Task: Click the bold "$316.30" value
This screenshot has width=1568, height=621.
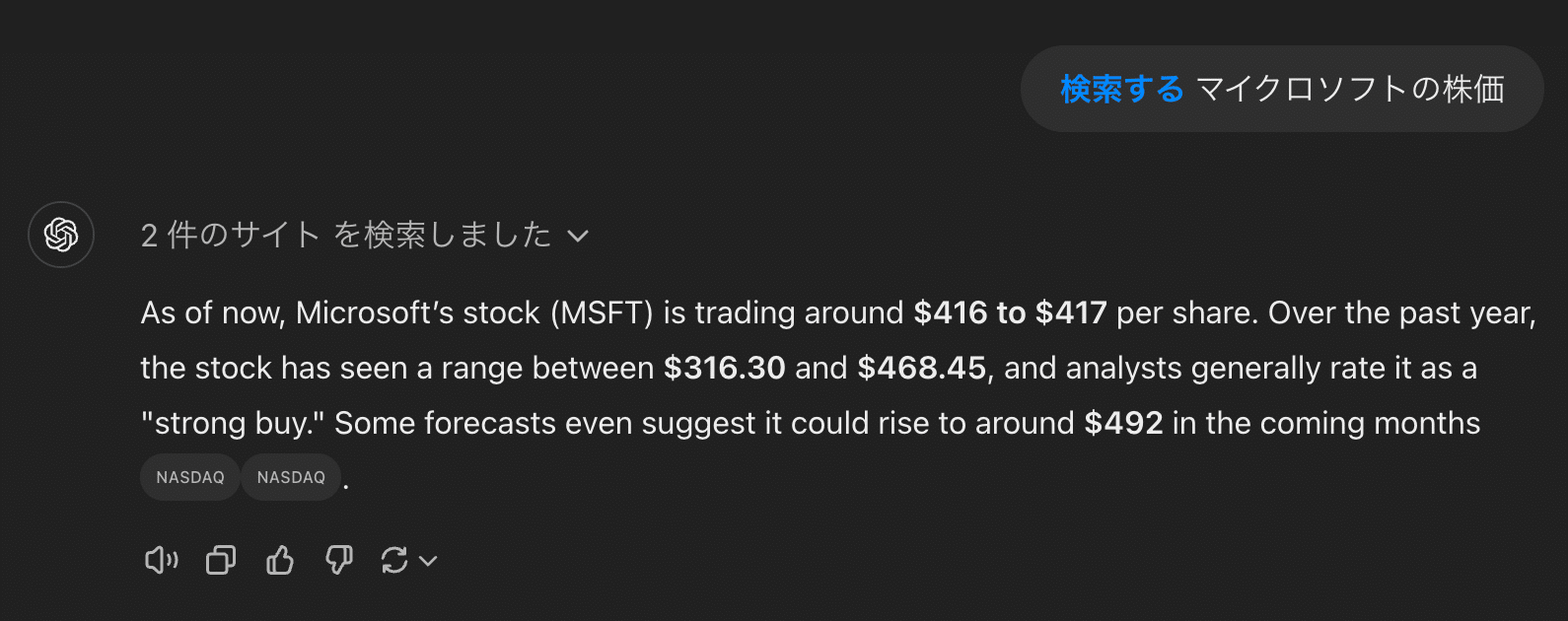Action: 724,368
